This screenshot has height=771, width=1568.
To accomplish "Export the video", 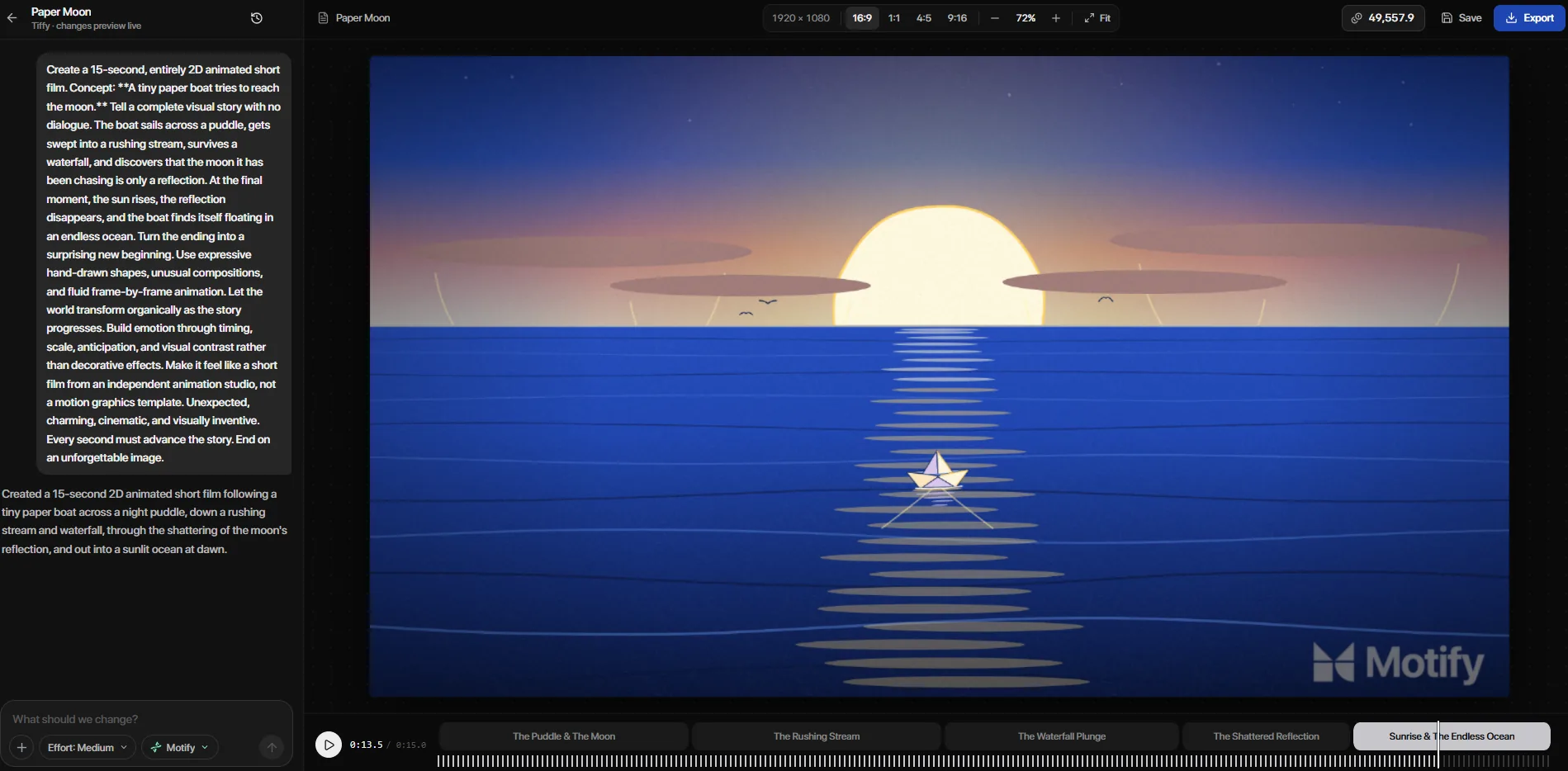I will point(1529,18).
